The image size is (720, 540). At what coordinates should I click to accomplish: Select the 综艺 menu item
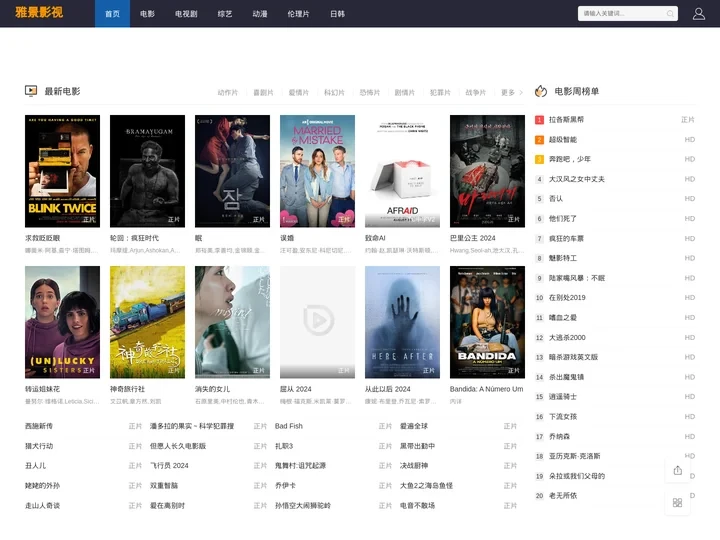pyautogui.click(x=225, y=14)
